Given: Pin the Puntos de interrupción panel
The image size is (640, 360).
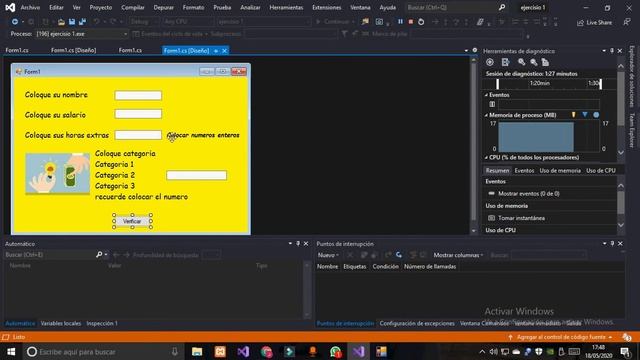Looking at the screenshot, I should 612,244.
